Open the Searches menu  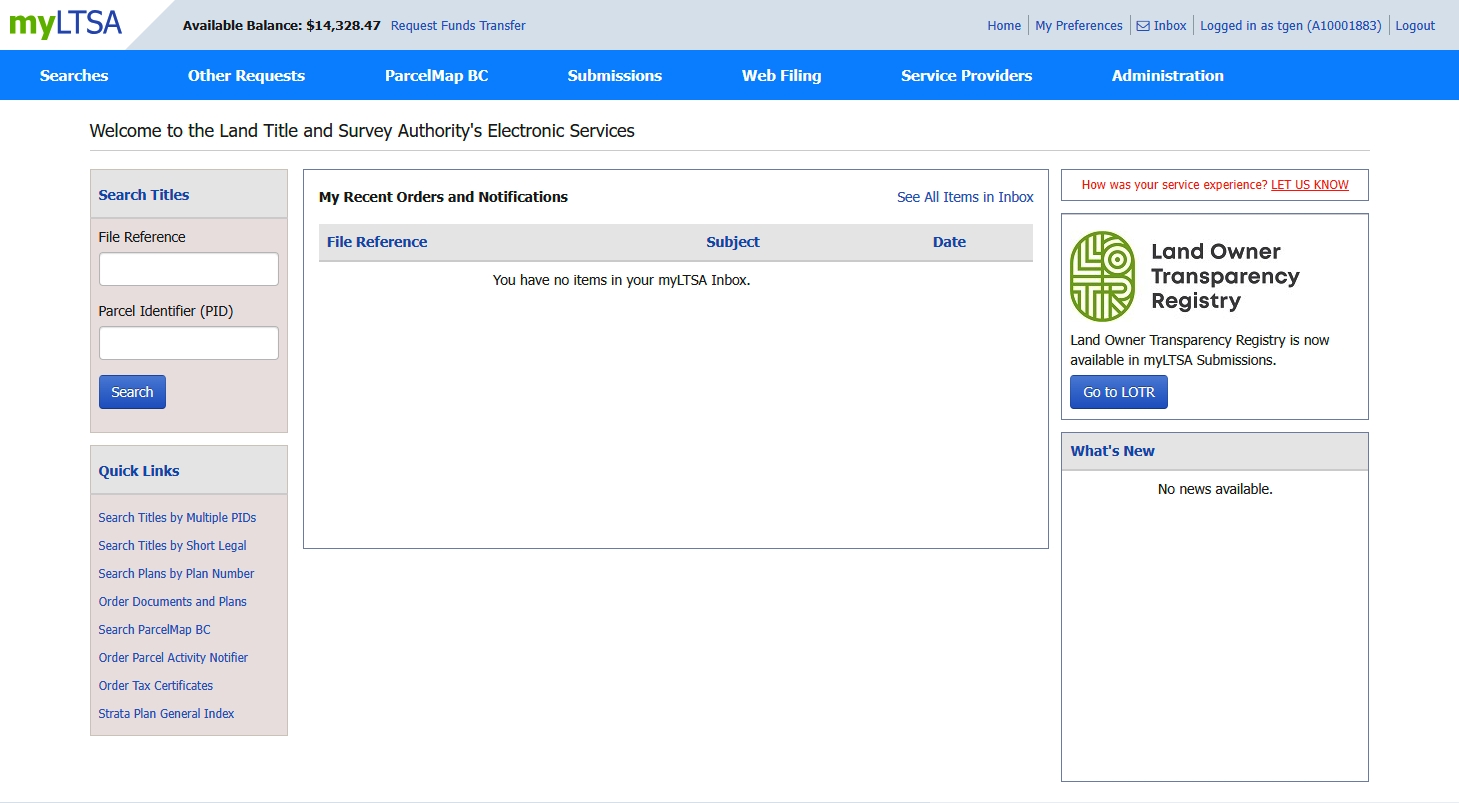click(74, 75)
